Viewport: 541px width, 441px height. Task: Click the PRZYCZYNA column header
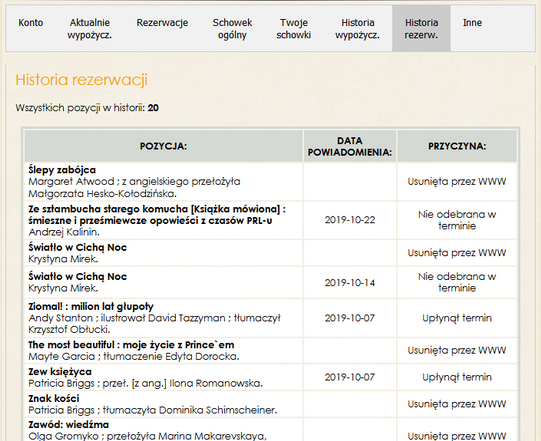coord(457,146)
